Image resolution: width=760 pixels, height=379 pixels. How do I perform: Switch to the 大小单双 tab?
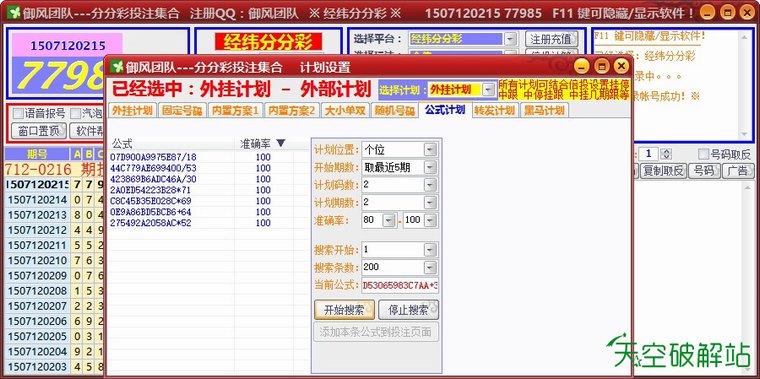point(347,110)
